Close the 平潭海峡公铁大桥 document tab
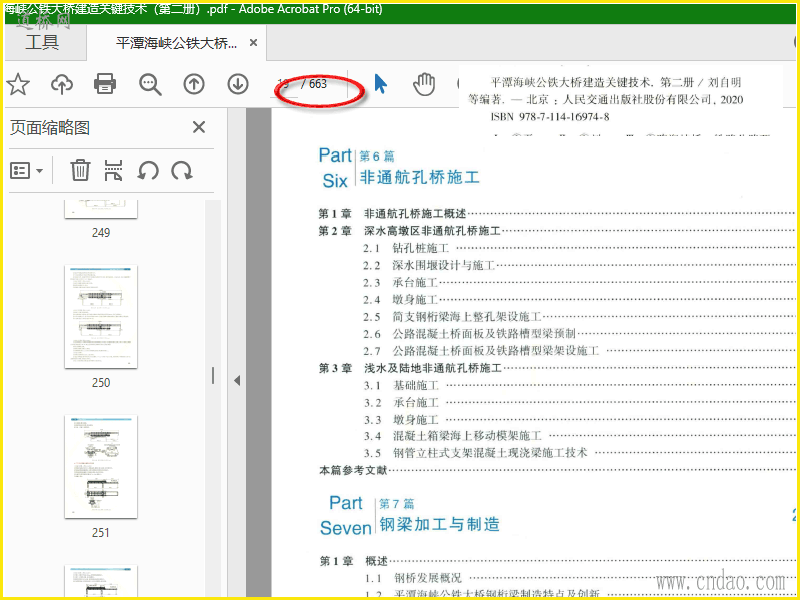 coord(253,43)
